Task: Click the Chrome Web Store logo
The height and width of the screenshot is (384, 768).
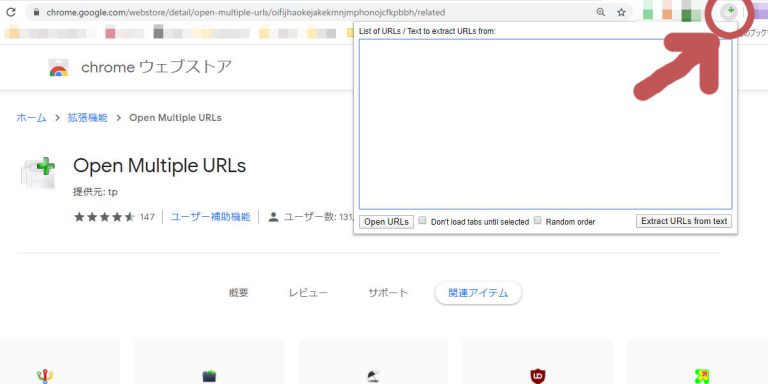Action: 58,68
